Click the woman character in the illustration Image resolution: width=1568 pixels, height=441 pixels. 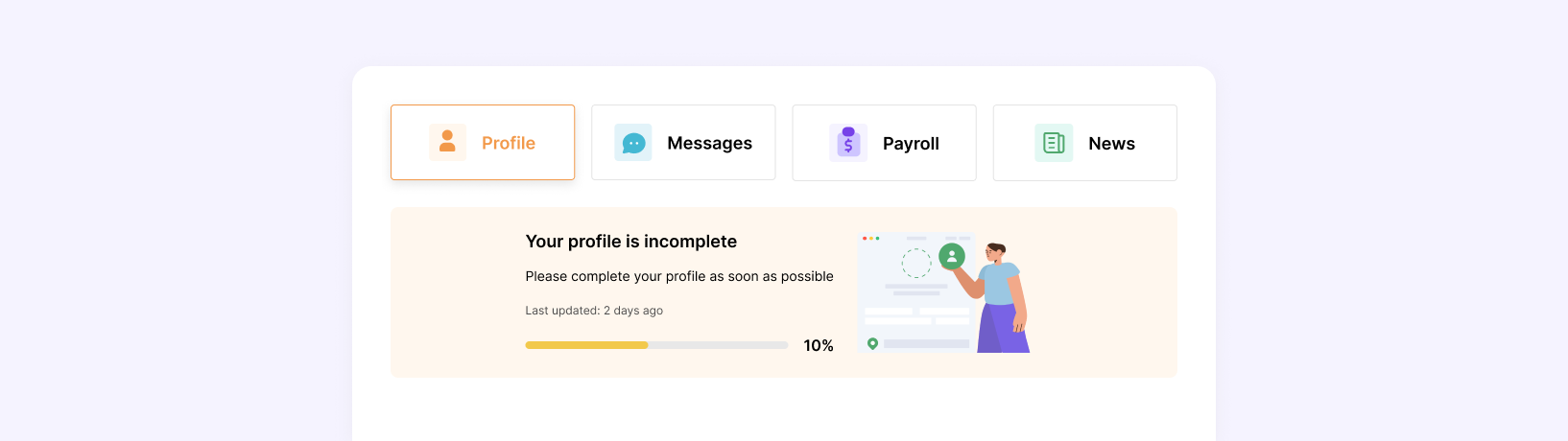(x=1002, y=299)
